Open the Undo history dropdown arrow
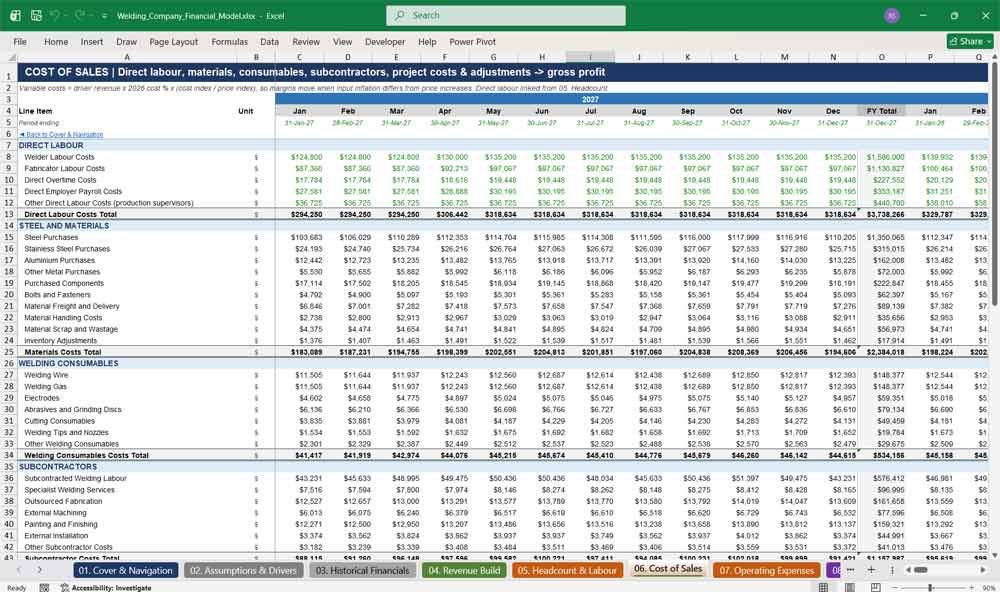Viewport: 1000px width, 592px height. 66,16
